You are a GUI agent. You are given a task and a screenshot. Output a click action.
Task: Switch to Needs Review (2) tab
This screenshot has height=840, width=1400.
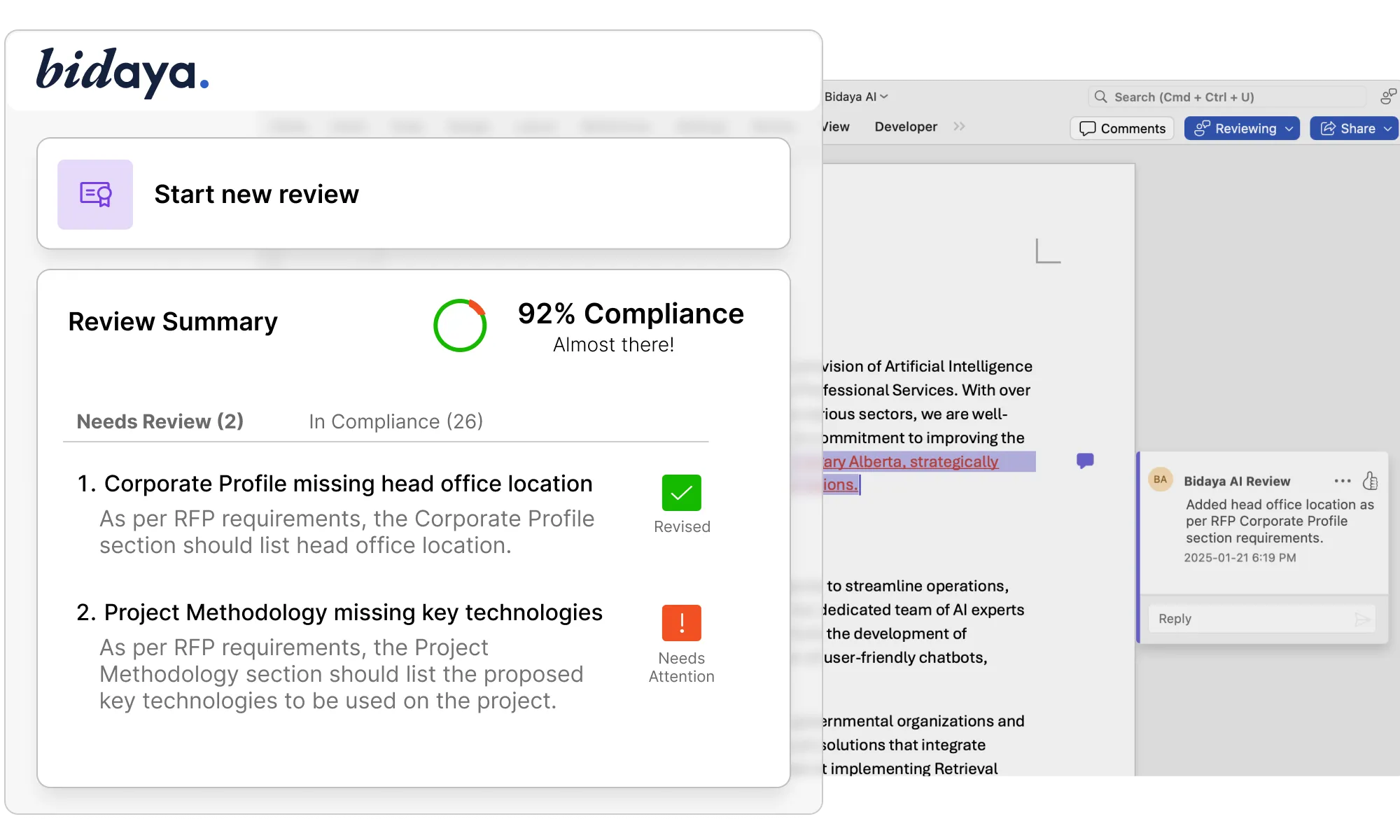(x=160, y=421)
